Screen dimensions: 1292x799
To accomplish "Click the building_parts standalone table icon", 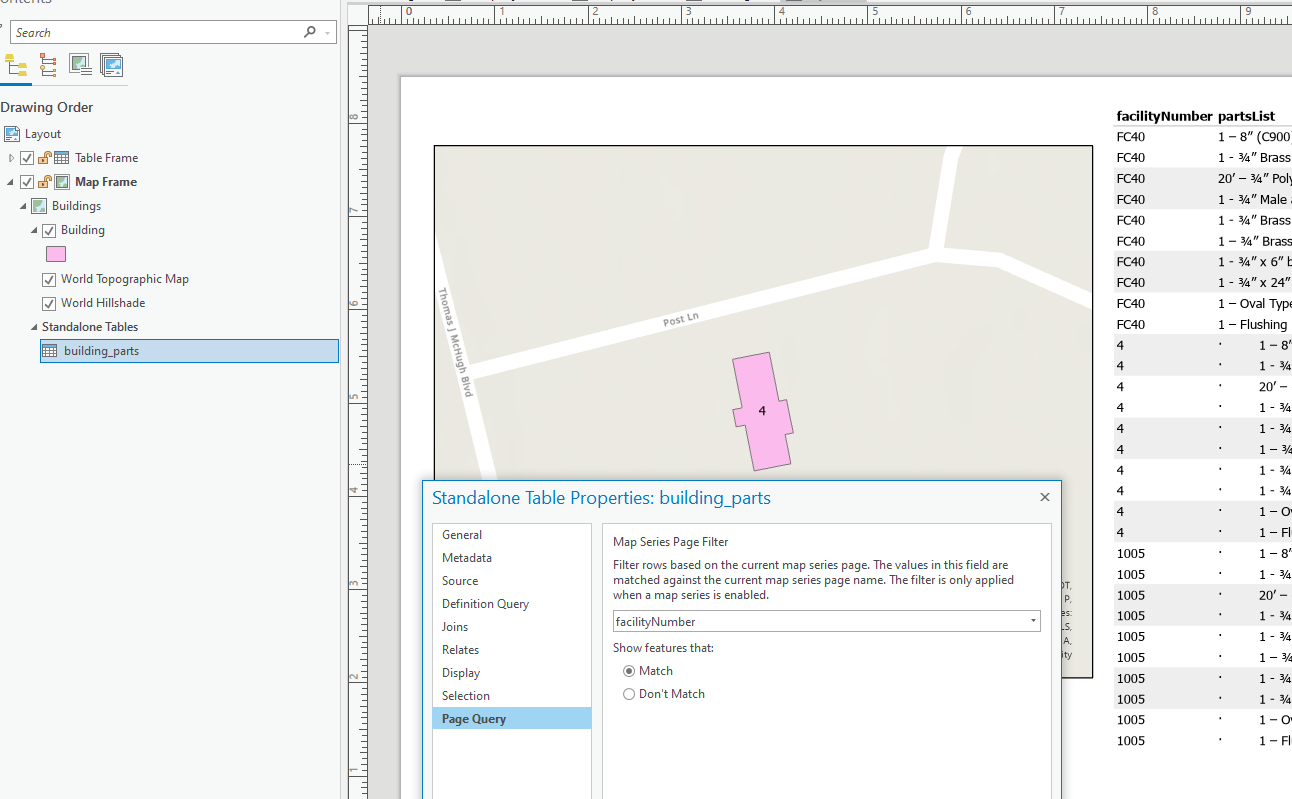I will 48,350.
